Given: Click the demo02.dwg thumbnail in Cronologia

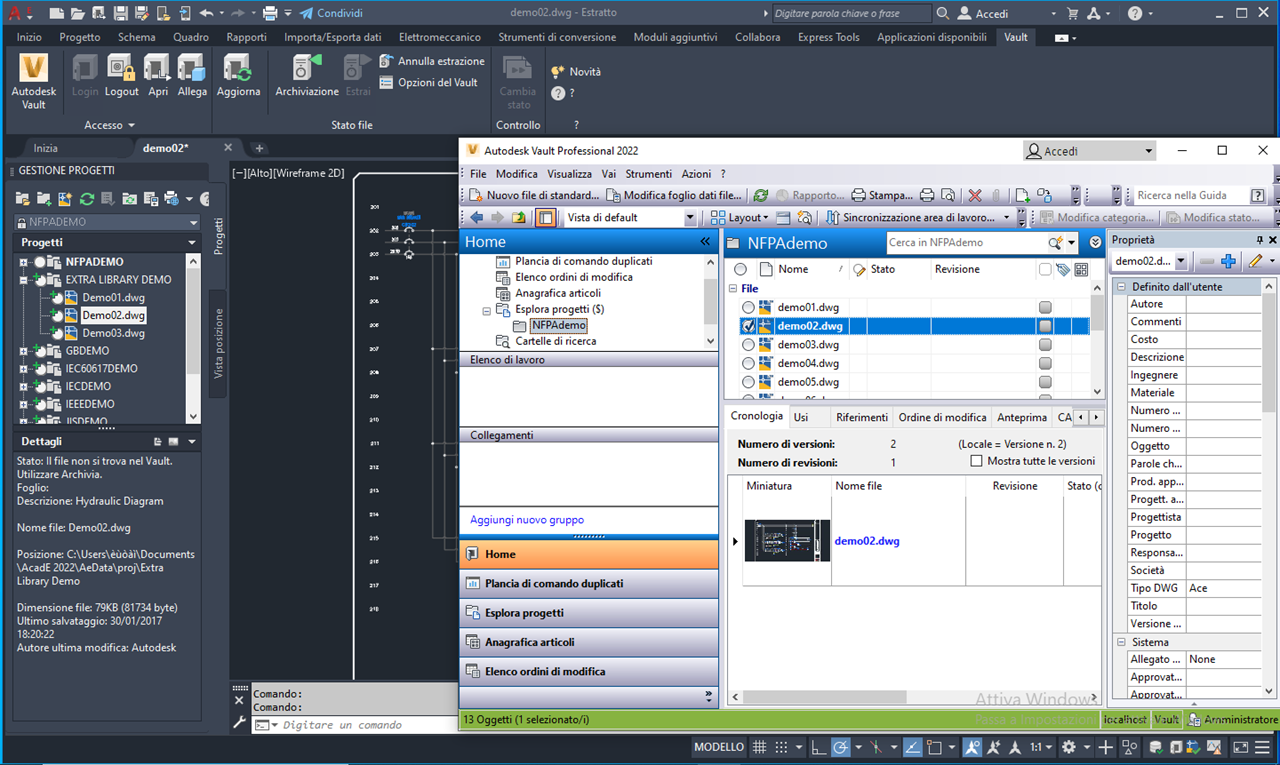Looking at the screenshot, I should 787,541.
